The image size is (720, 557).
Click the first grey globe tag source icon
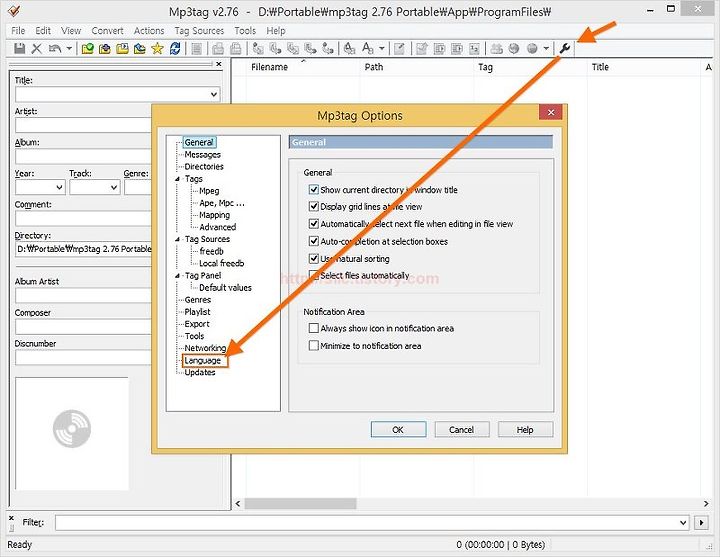pyautogui.click(x=514, y=48)
